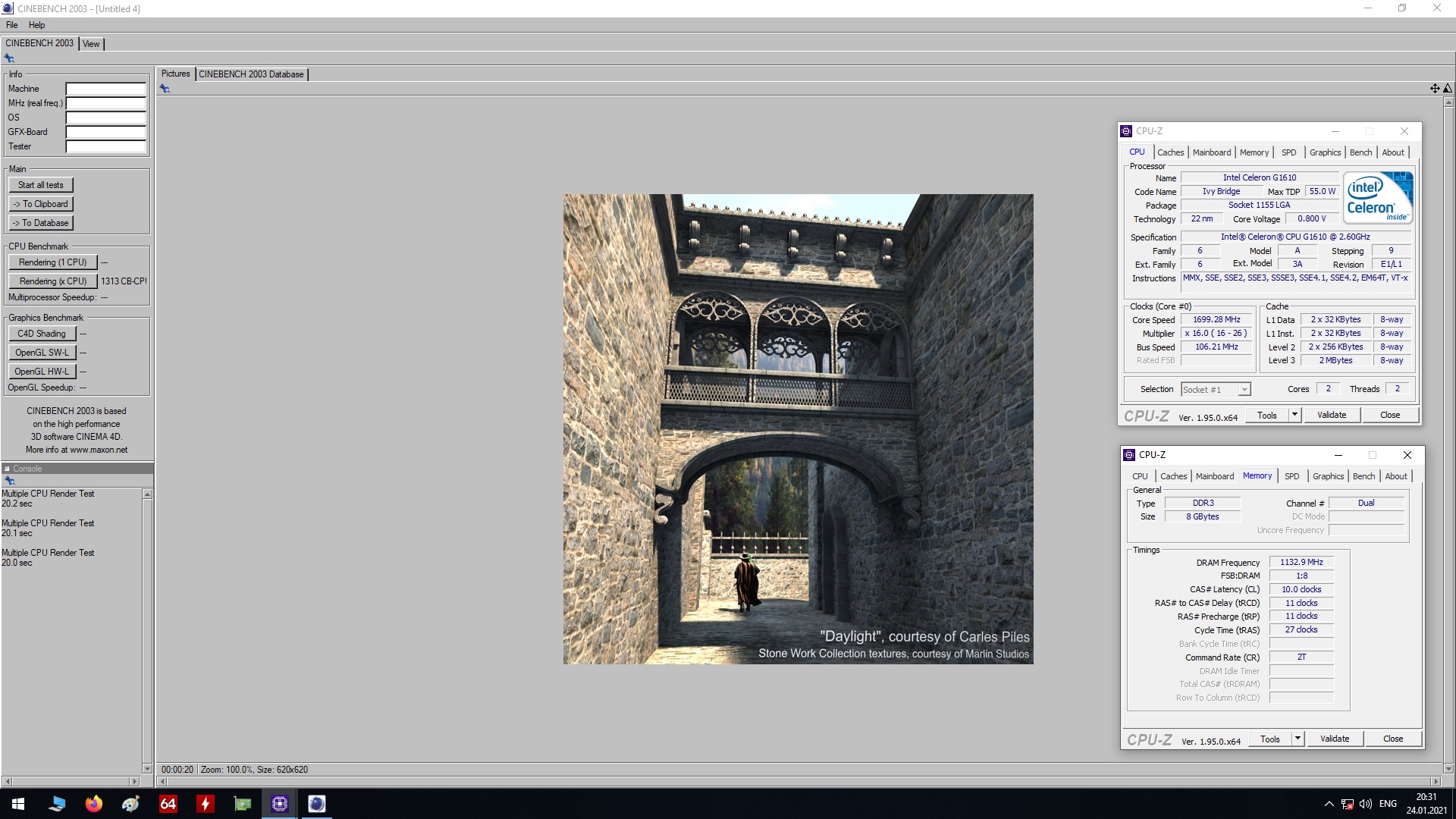Open the SPD tab in the lower CPU-Z window
This screenshot has width=1456, height=819.
pos(1291,476)
